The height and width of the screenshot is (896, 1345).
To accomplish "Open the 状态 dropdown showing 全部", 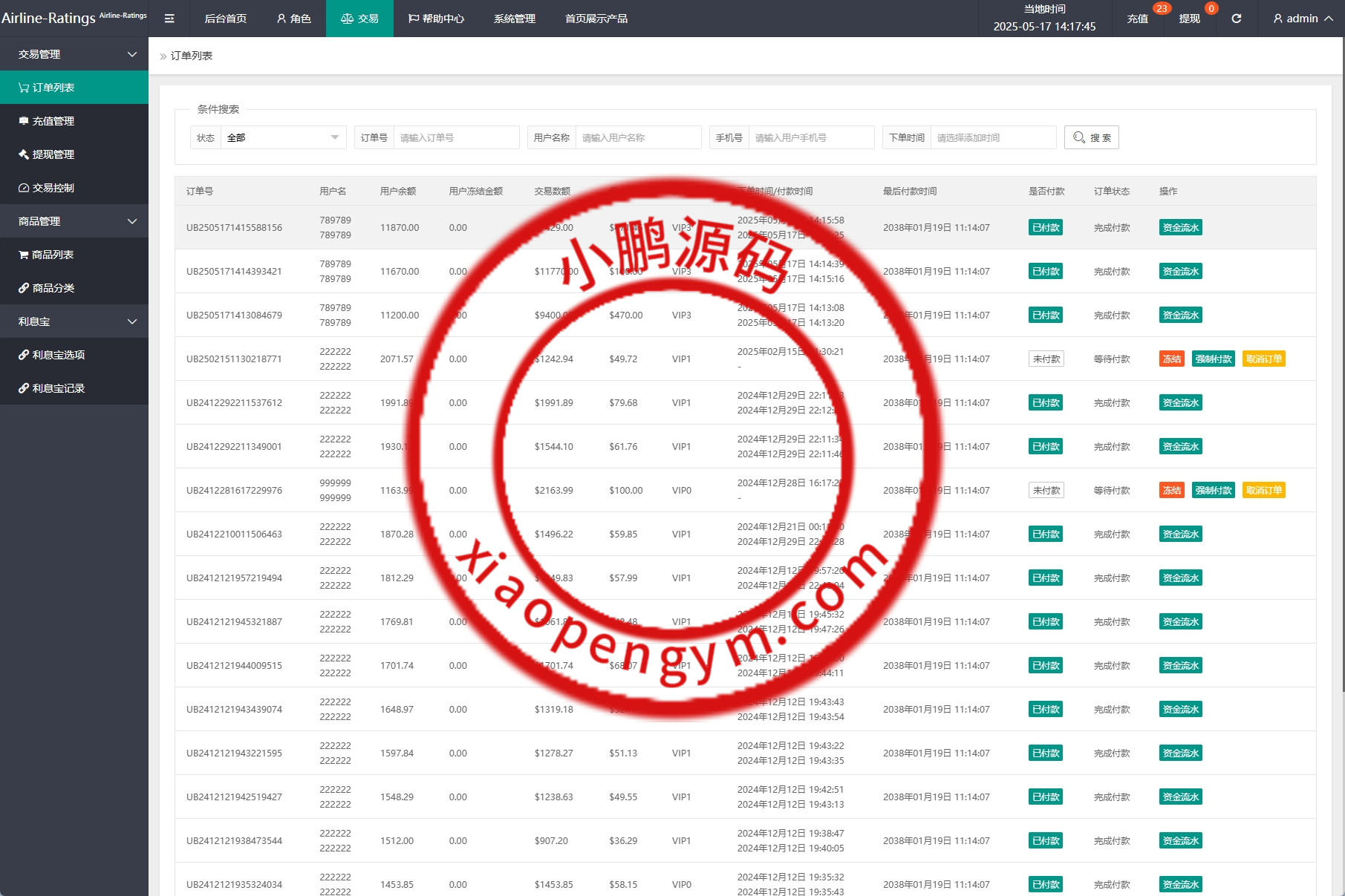I will point(283,137).
